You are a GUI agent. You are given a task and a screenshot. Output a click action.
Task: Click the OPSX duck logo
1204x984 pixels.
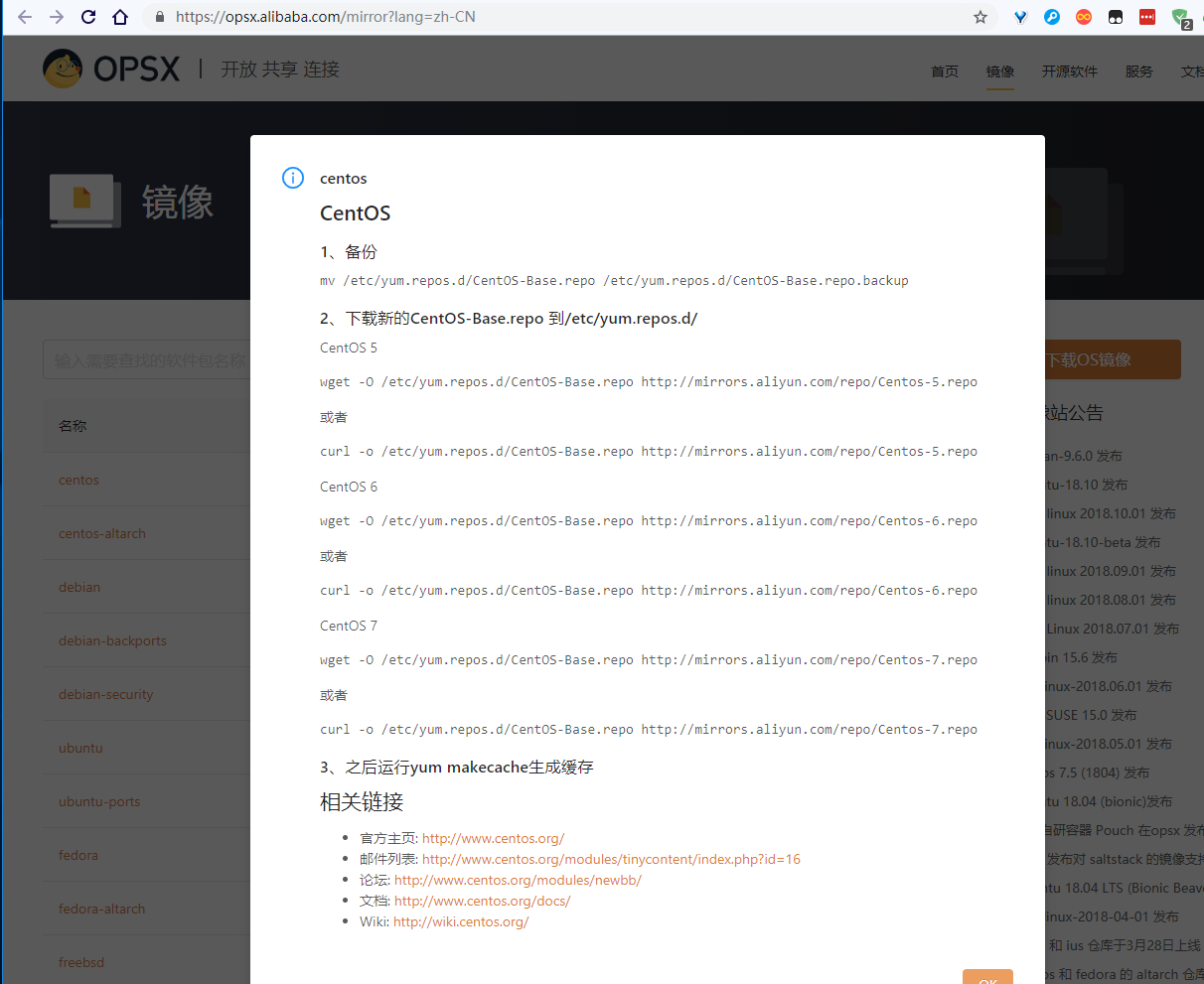63,69
